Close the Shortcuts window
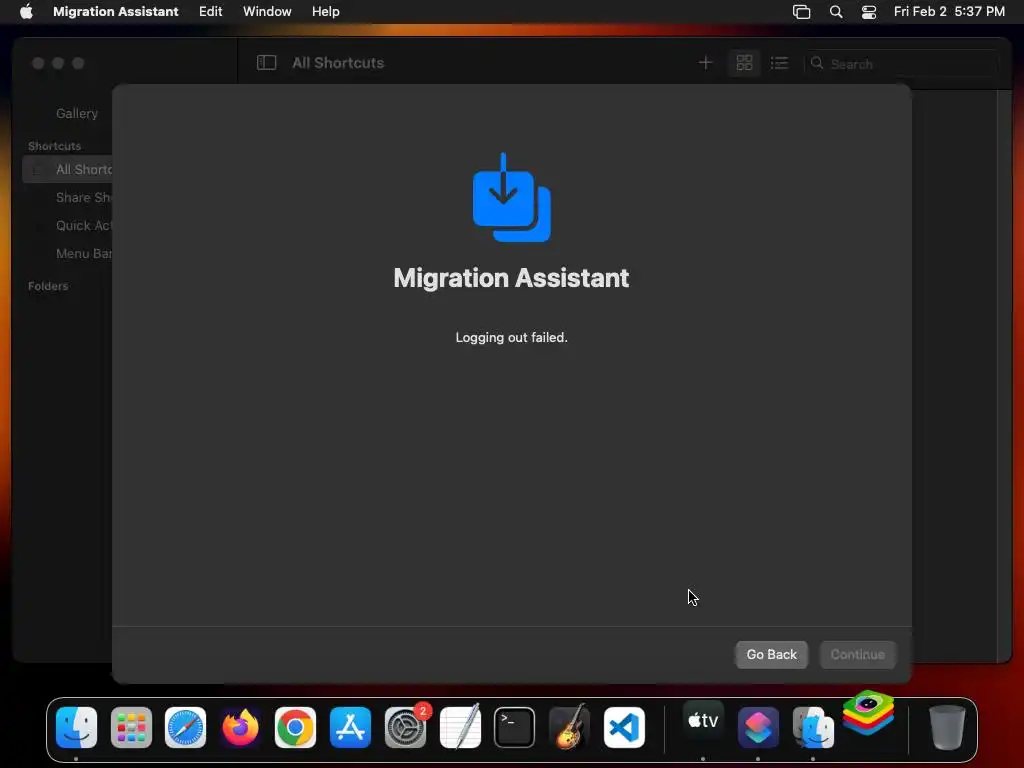This screenshot has height=768, width=1024. point(38,63)
